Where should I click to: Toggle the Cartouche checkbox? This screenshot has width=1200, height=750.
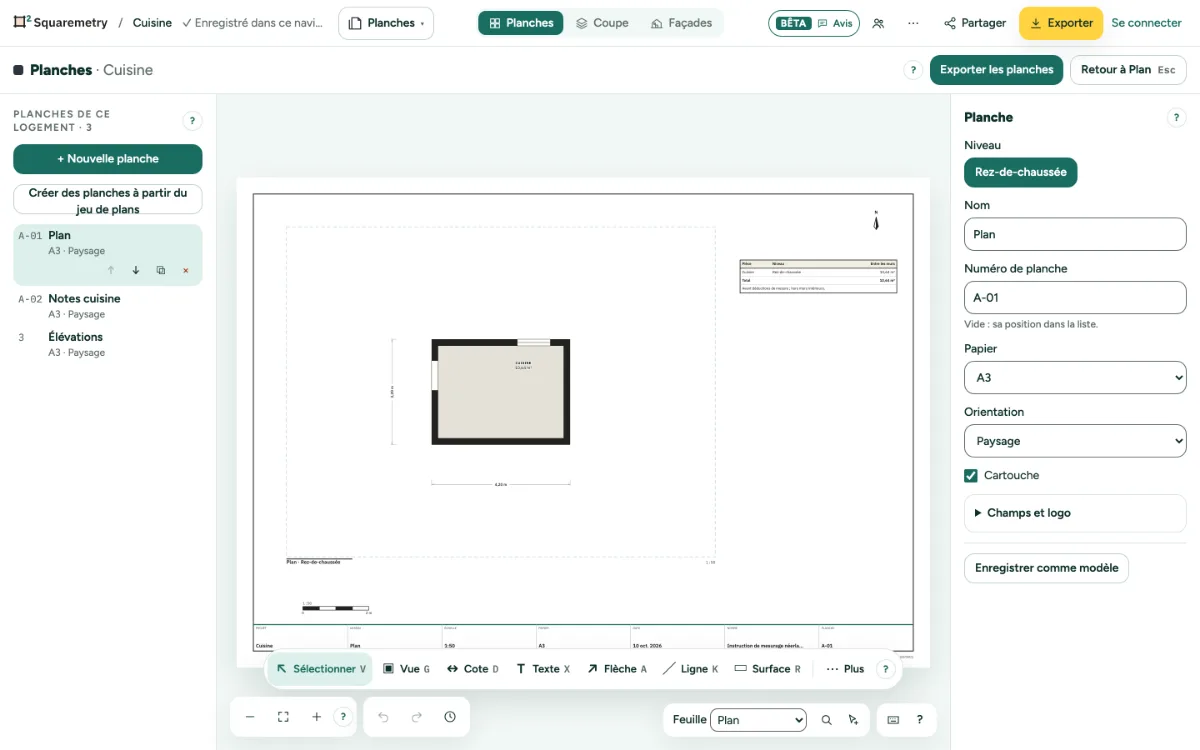[971, 476]
